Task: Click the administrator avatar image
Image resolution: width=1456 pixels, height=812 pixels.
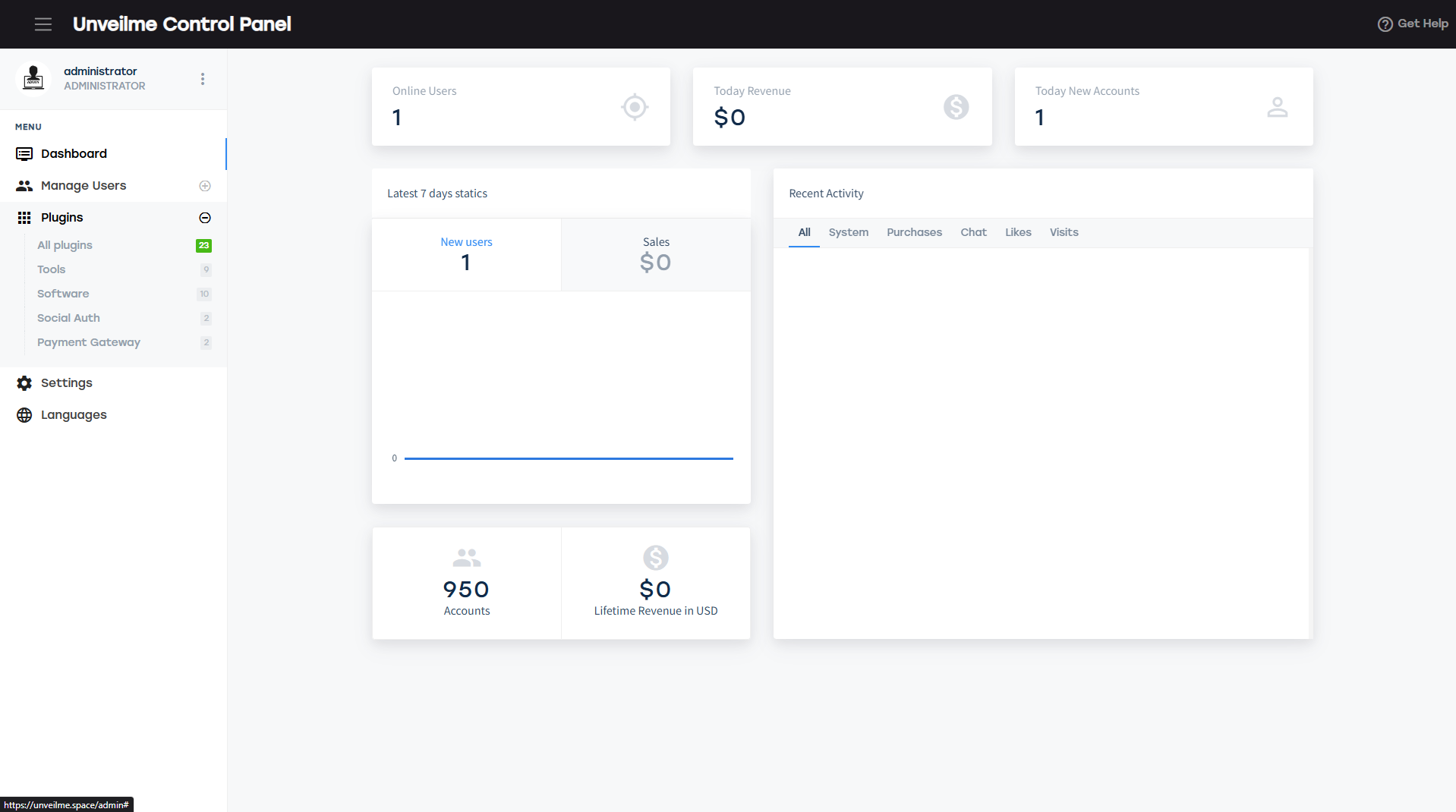Action: pos(33,78)
